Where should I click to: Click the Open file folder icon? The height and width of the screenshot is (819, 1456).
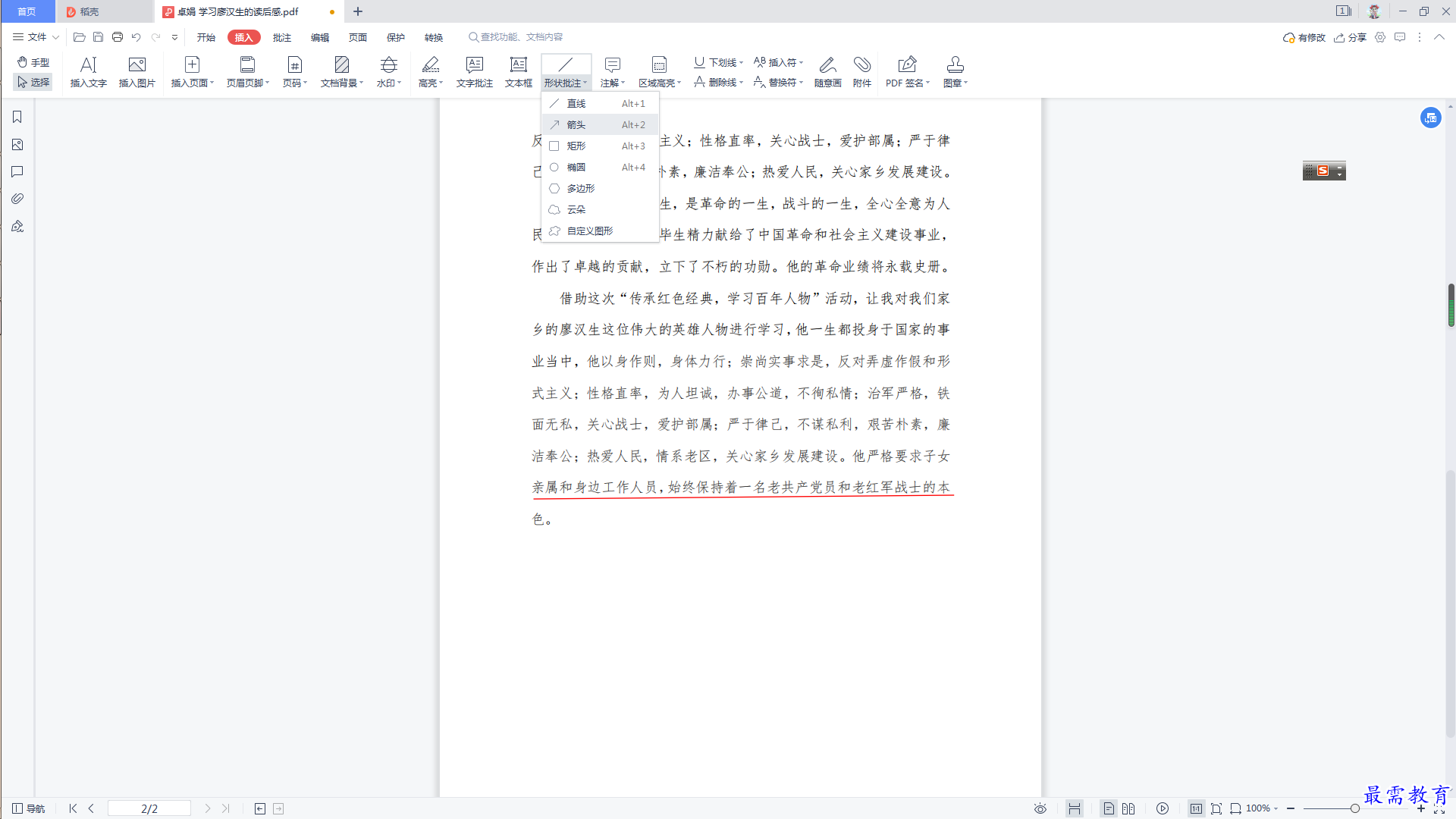coord(79,37)
